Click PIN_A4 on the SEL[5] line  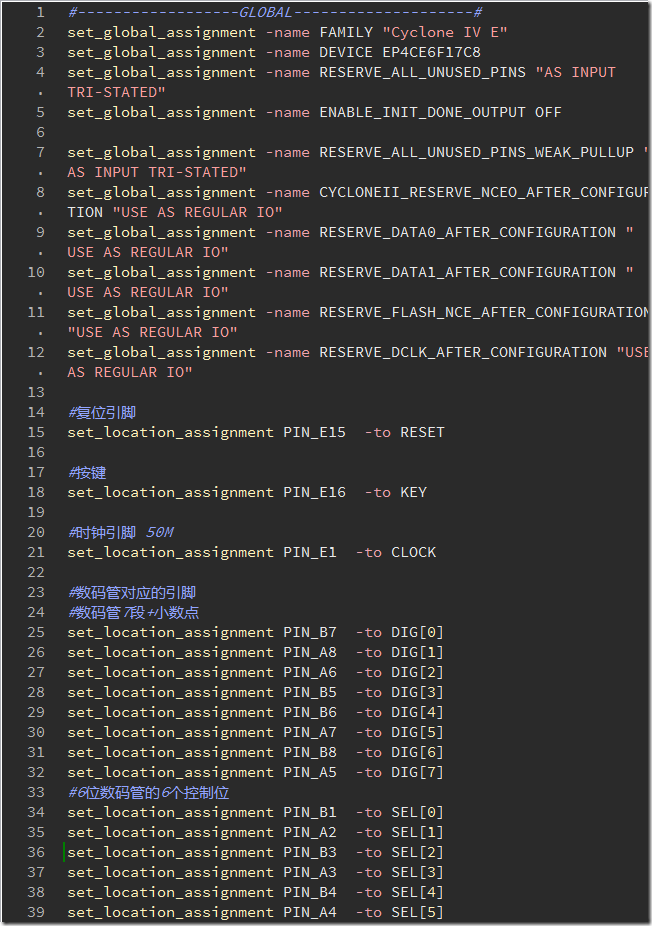[309, 913]
